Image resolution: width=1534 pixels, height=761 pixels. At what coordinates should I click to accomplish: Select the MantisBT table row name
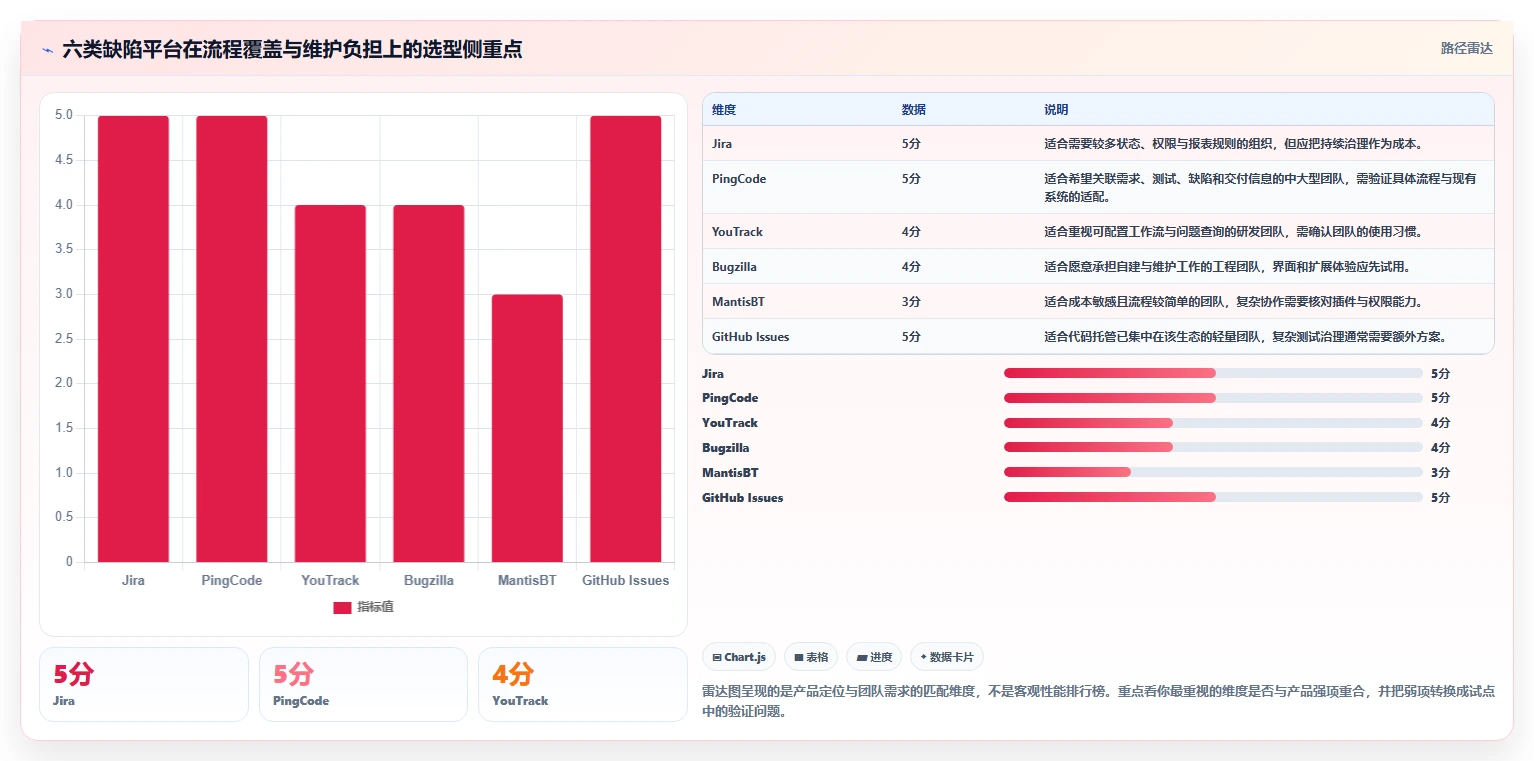[738, 302]
